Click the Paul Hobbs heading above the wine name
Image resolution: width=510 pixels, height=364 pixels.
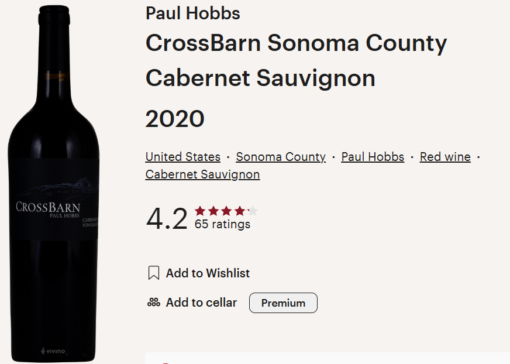pyautogui.click(x=193, y=14)
